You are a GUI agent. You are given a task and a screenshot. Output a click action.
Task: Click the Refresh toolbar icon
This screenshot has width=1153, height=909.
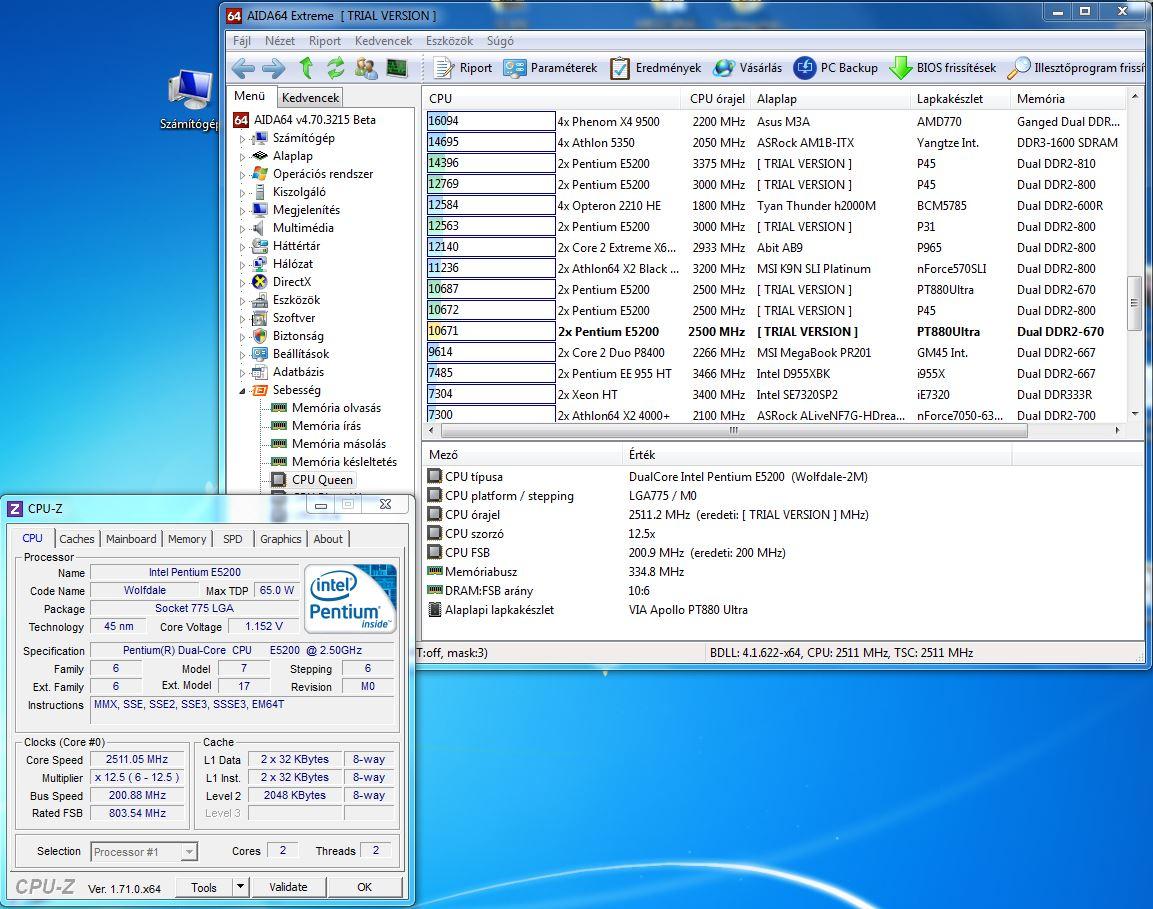tap(335, 68)
